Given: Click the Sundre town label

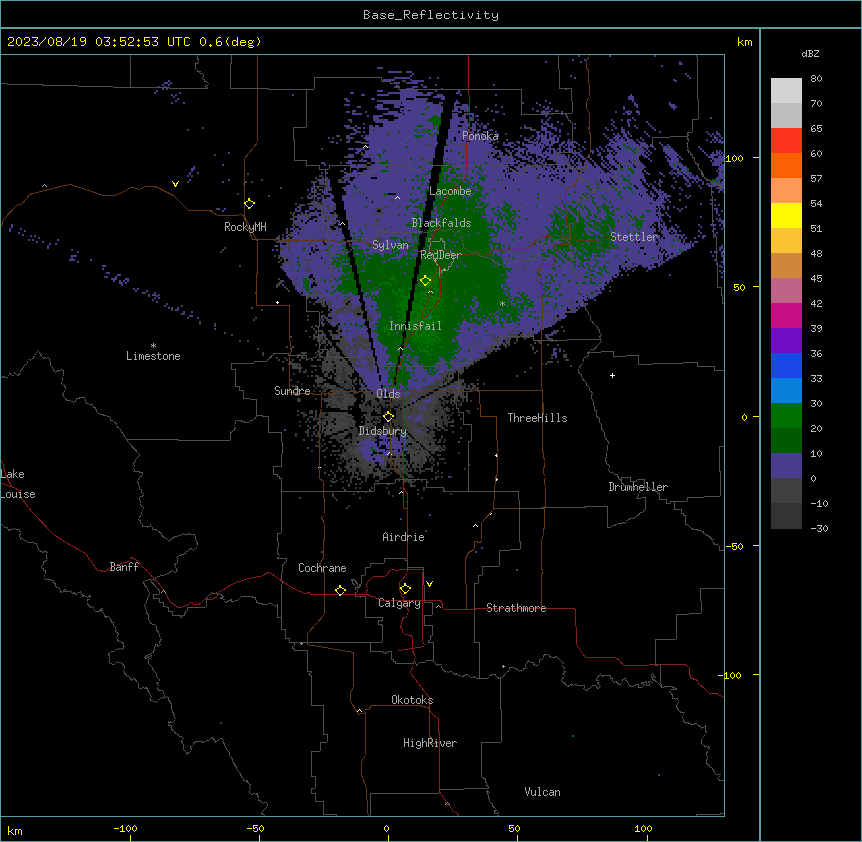Looking at the screenshot, I should click(x=292, y=391).
